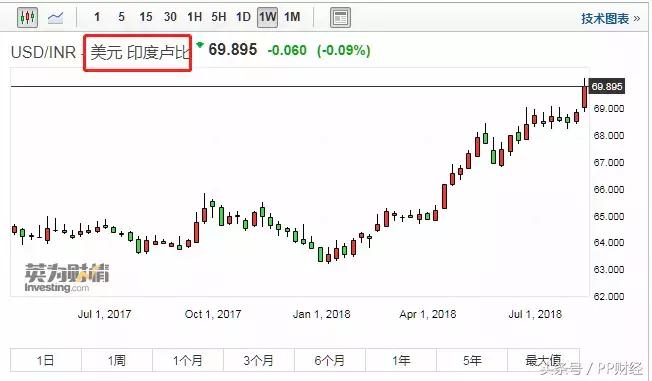Choose the 1 minute interval
The width and height of the screenshot is (652, 381).
(97, 17)
